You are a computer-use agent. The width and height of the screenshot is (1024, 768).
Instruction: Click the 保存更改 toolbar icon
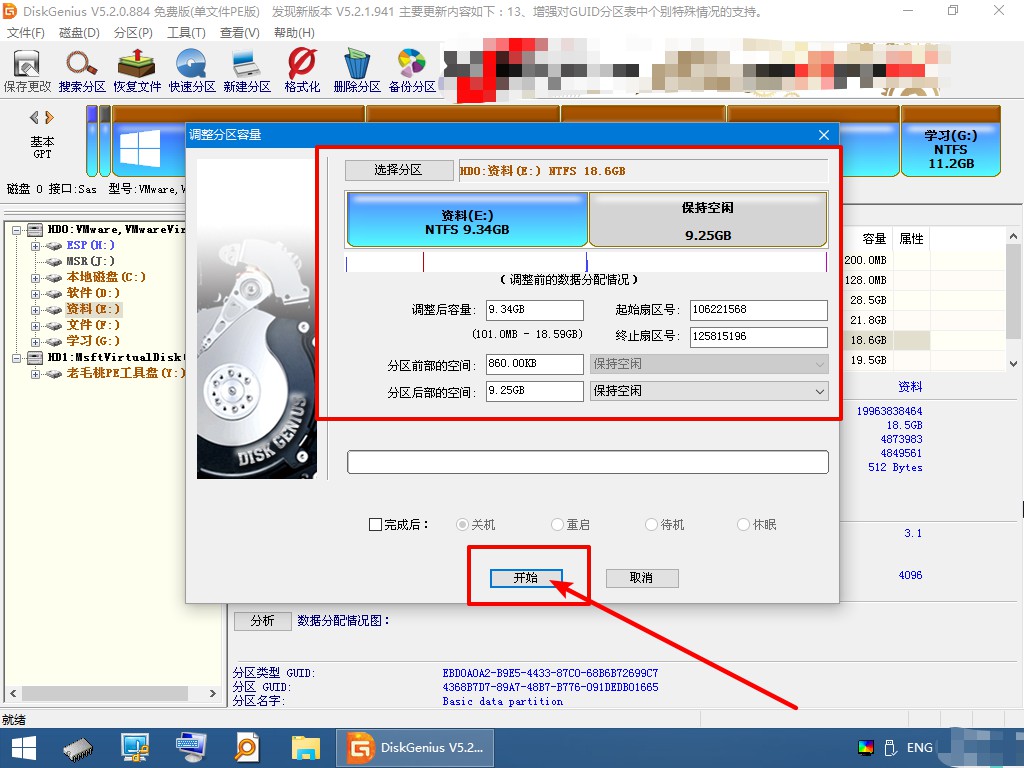click(x=27, y=71)
